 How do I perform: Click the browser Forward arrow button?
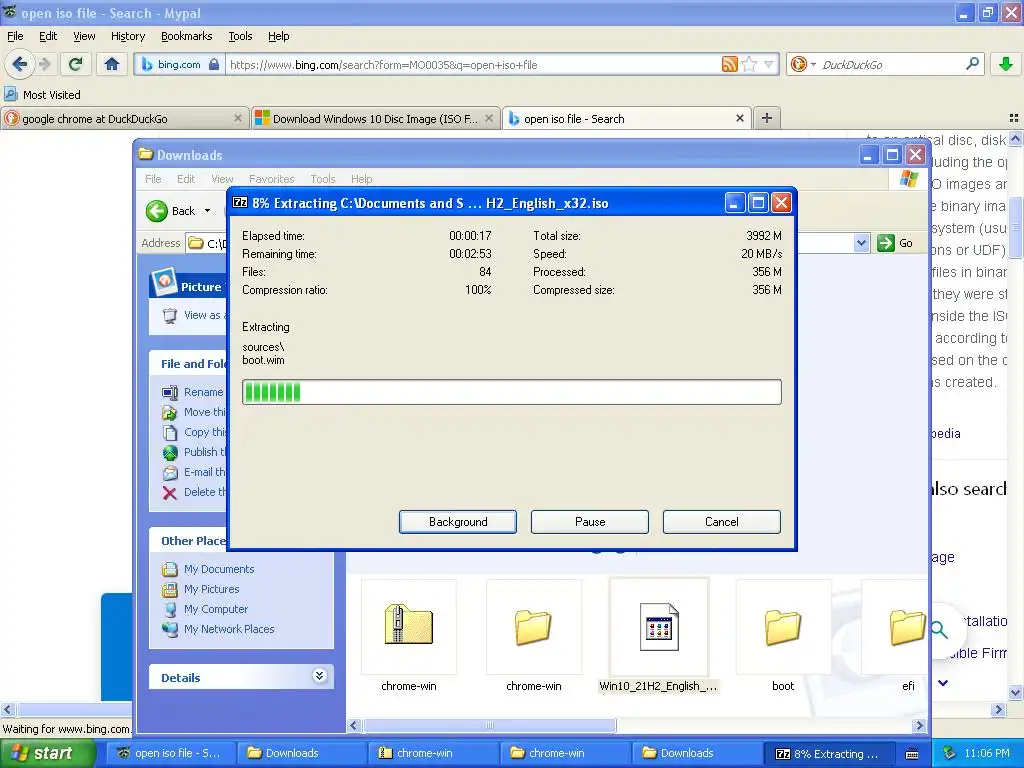click(x=44, y=64)
